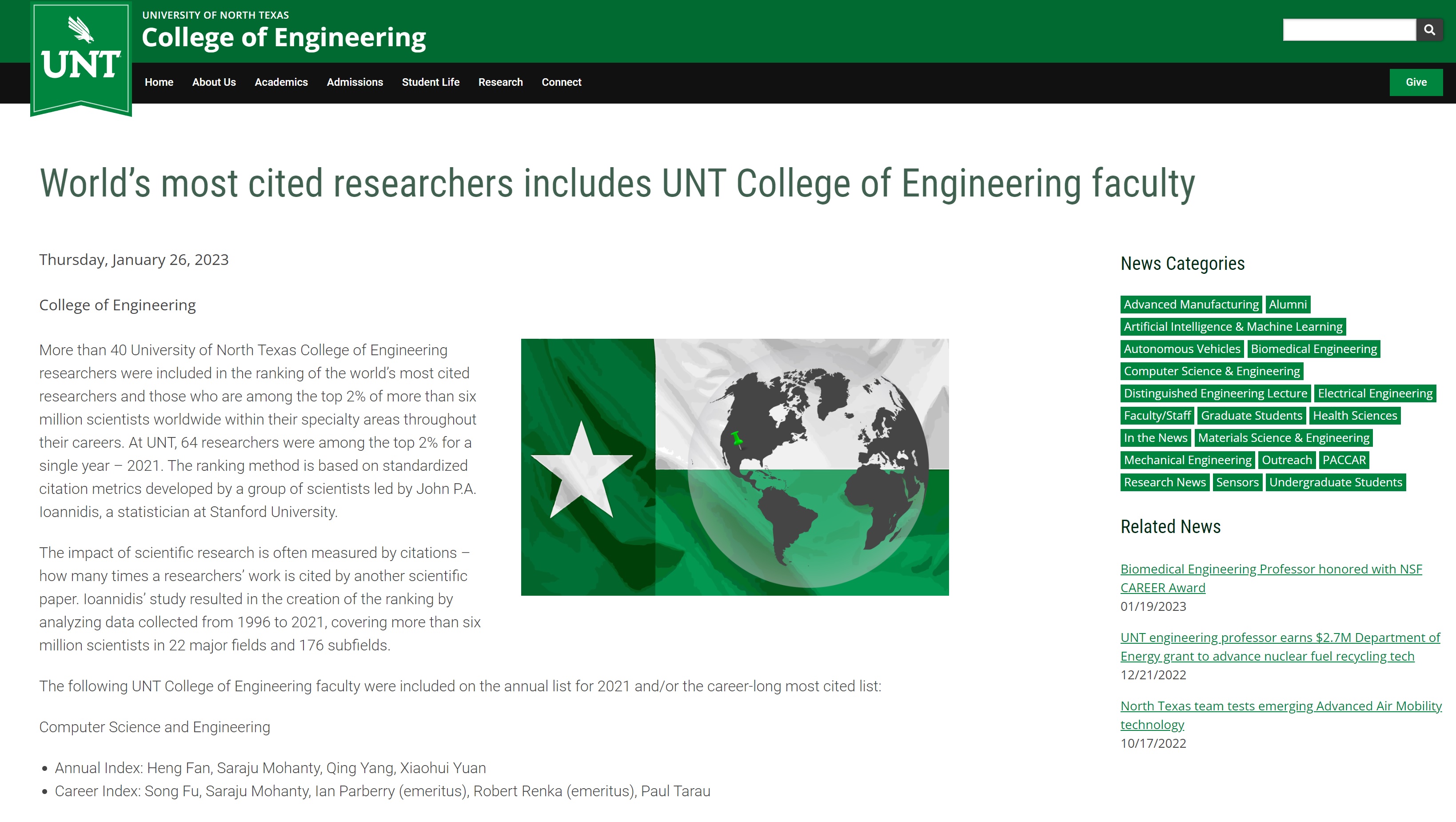Viewport: 1456px width, 822px height.
Task: Click the green Give button
Action: tap(1416, 82)
